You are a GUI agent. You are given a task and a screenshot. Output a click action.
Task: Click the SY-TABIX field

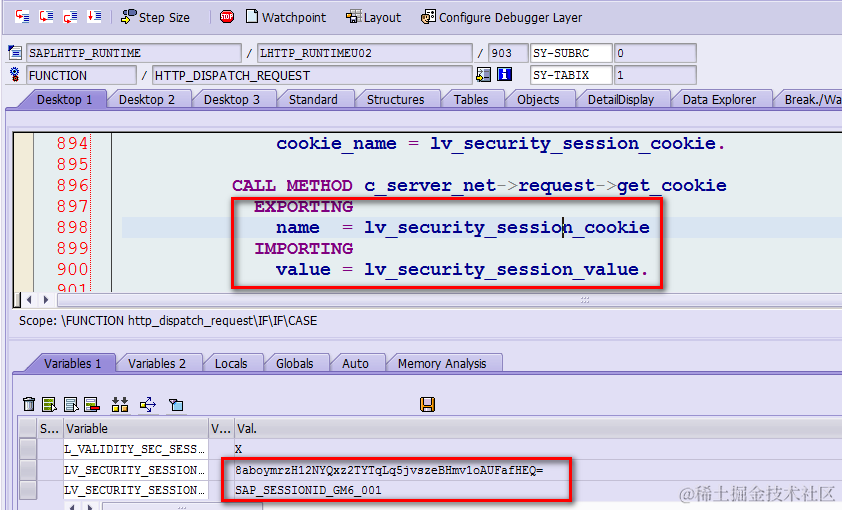571,75
